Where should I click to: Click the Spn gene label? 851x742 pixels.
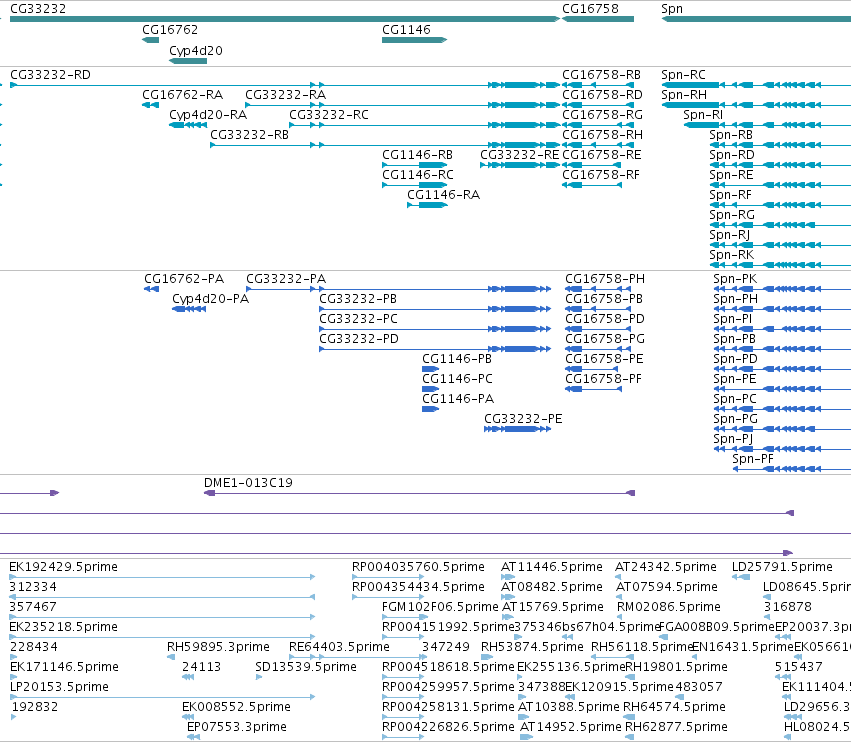672,9
